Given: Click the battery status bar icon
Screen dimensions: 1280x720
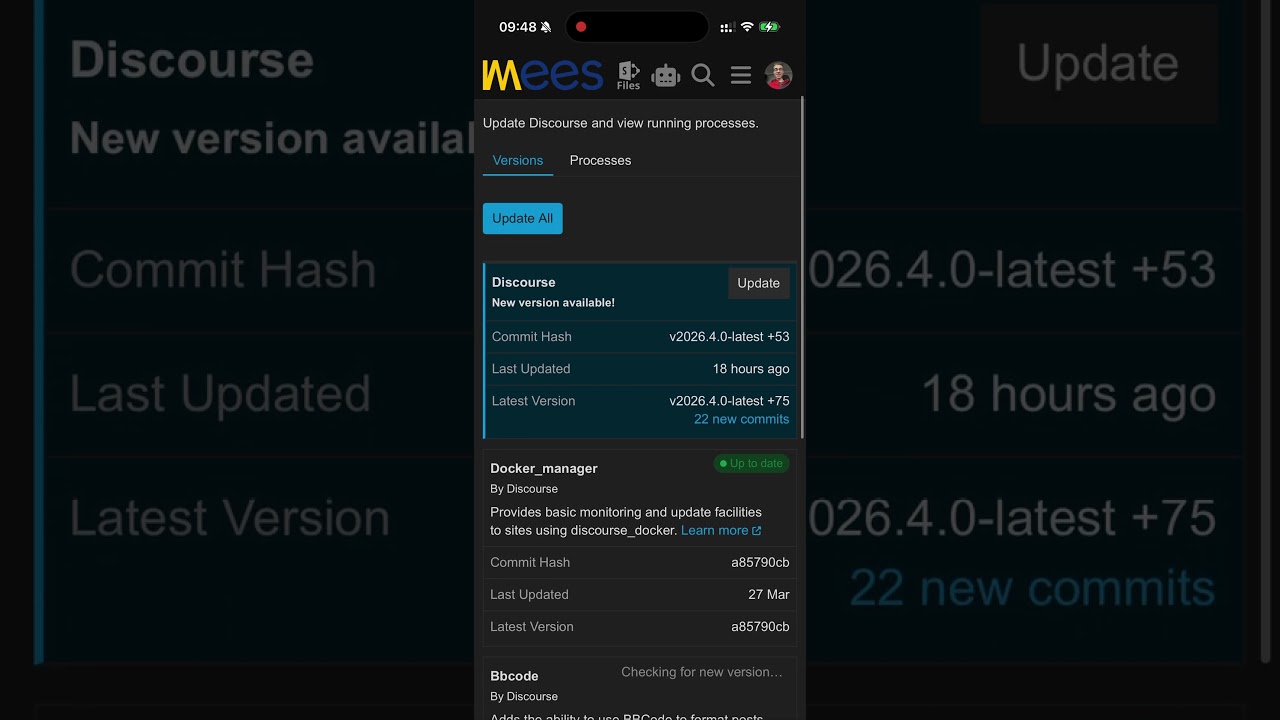Looking at the screenshot, I should tap(769, 27).
